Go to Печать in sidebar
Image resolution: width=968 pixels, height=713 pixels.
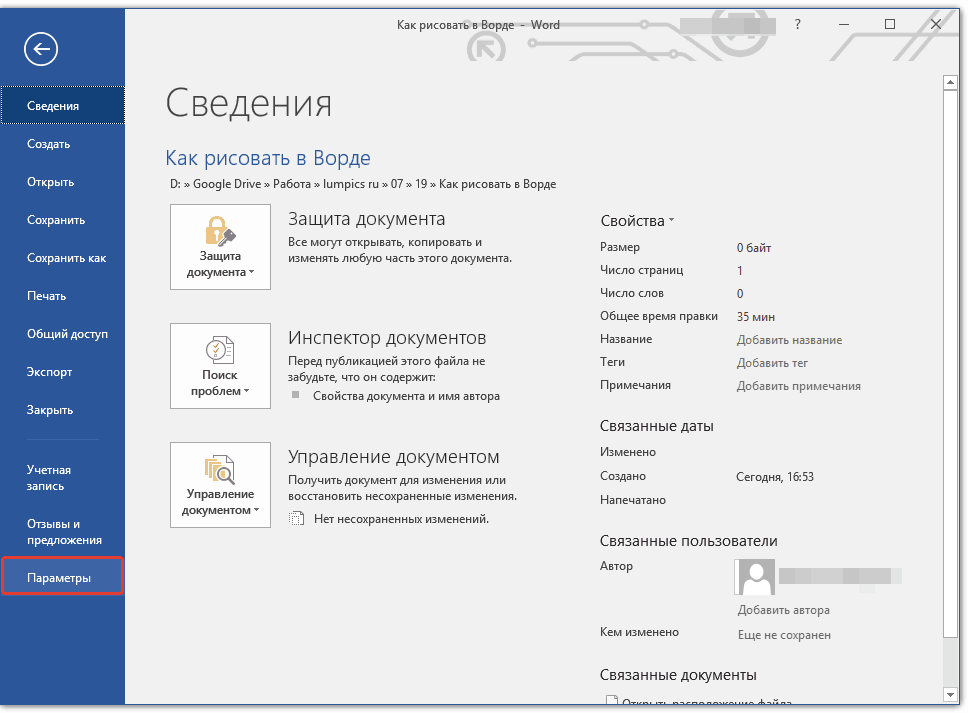47,296
